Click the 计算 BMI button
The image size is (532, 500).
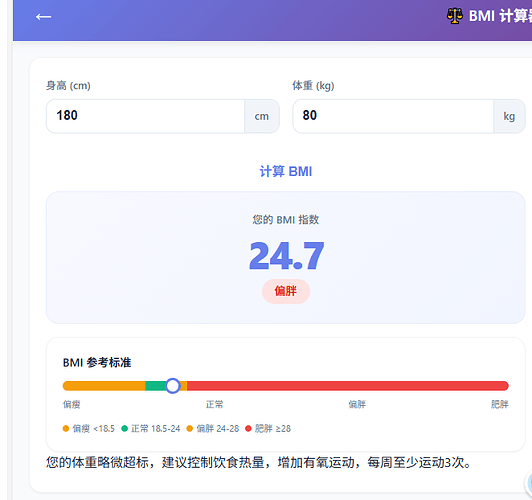point(286,171)
